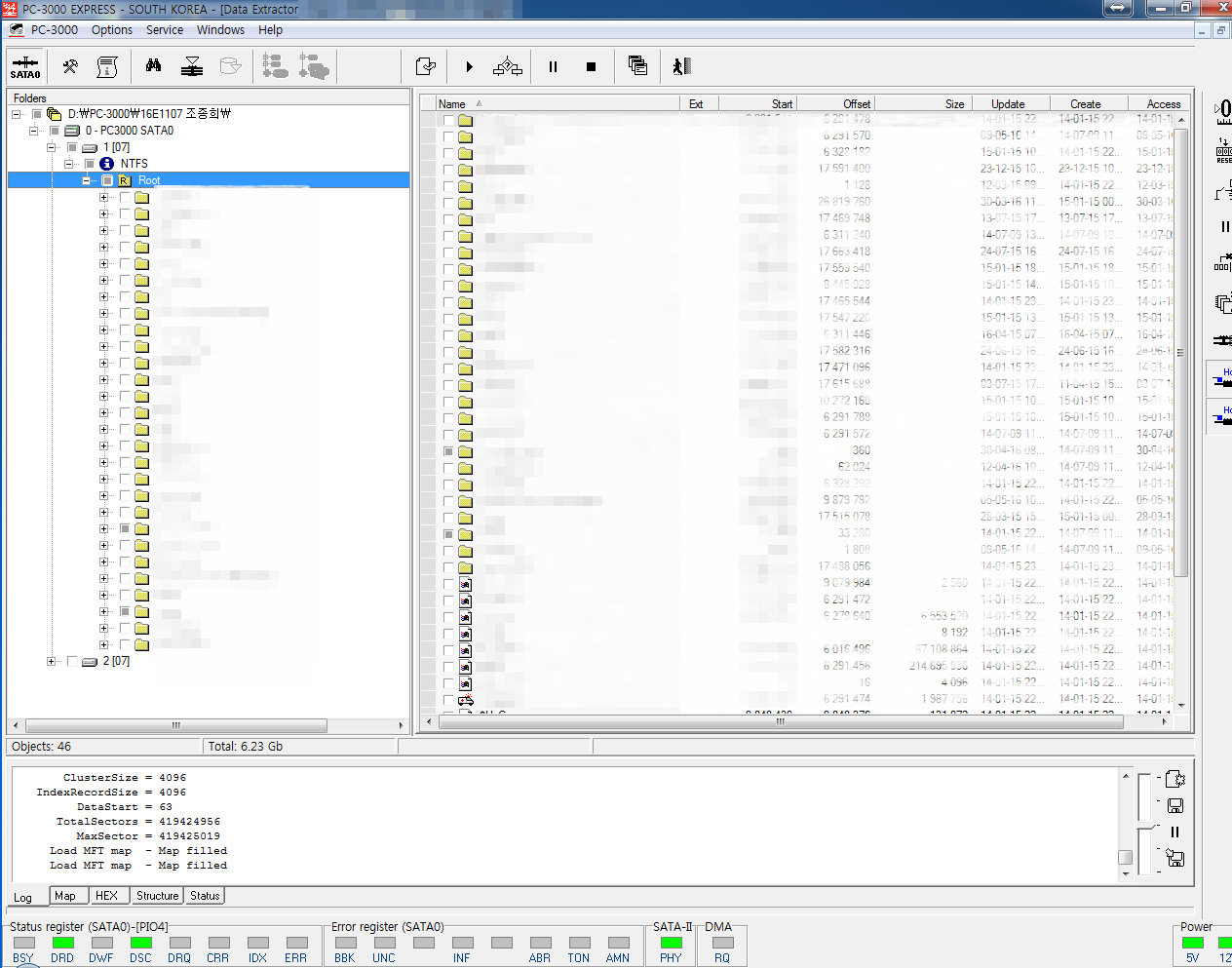
Task: Check the file row with offset 17 591 400
Action: (448, 170)
